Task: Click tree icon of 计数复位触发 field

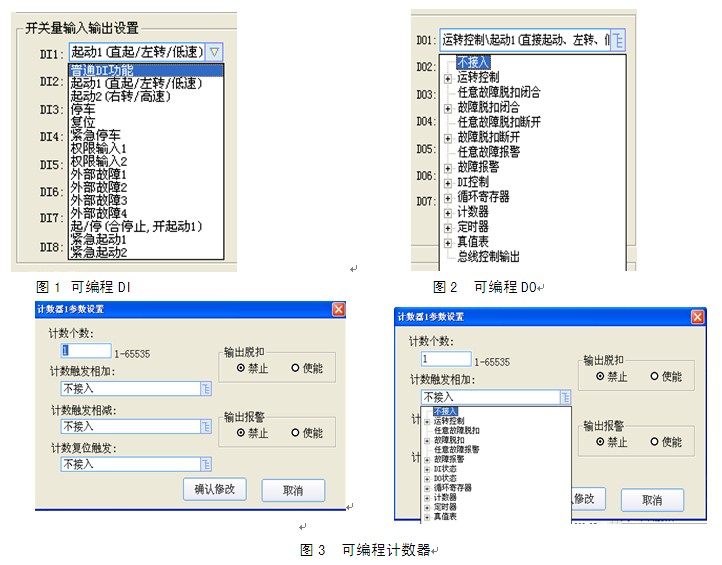Action: click(205, 464)
